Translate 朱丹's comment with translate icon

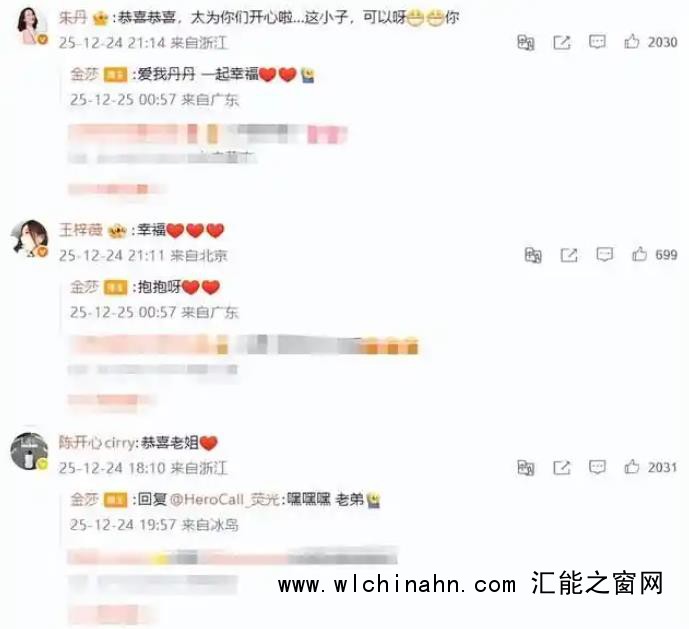(x=526, y=43)
